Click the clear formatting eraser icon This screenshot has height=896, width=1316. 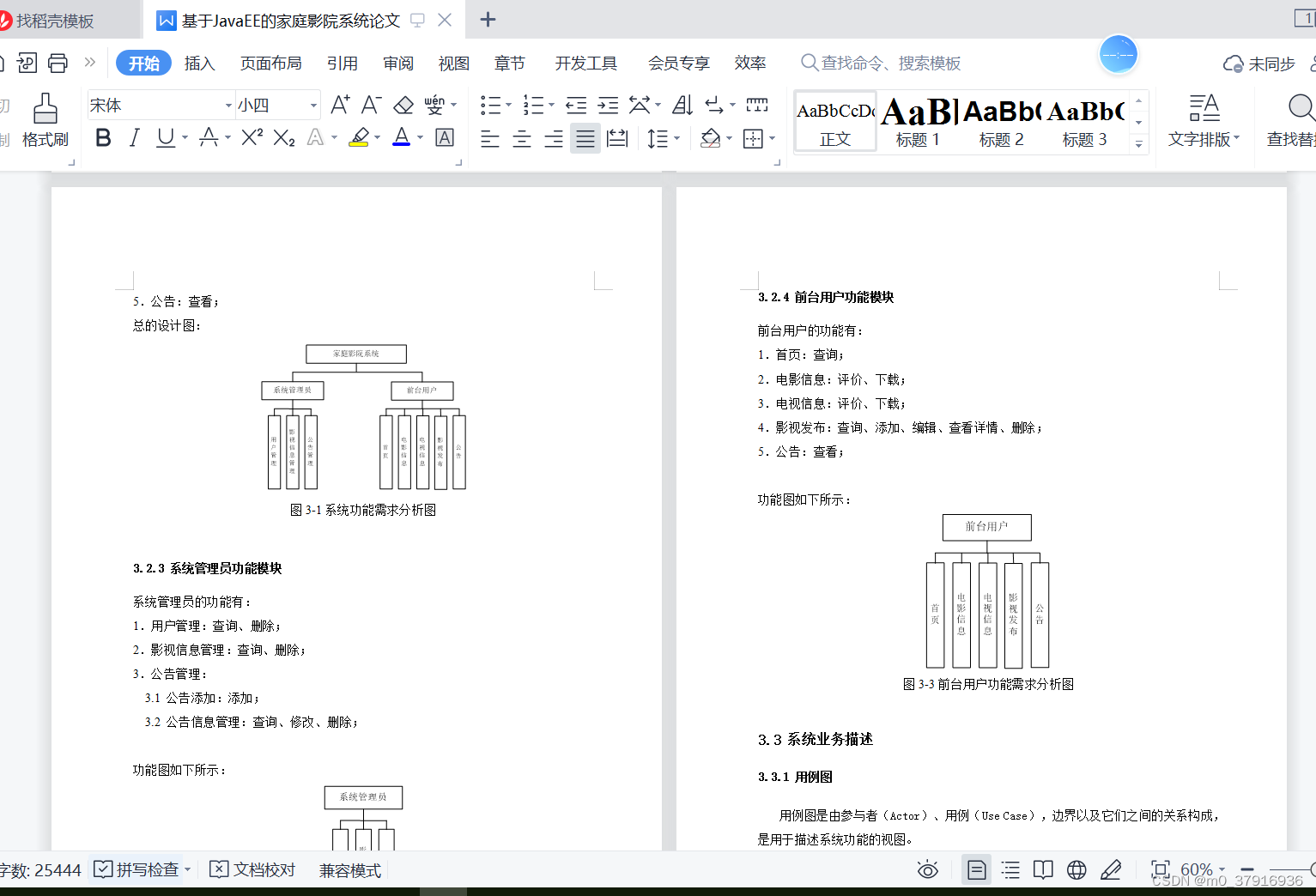[403, 105]
